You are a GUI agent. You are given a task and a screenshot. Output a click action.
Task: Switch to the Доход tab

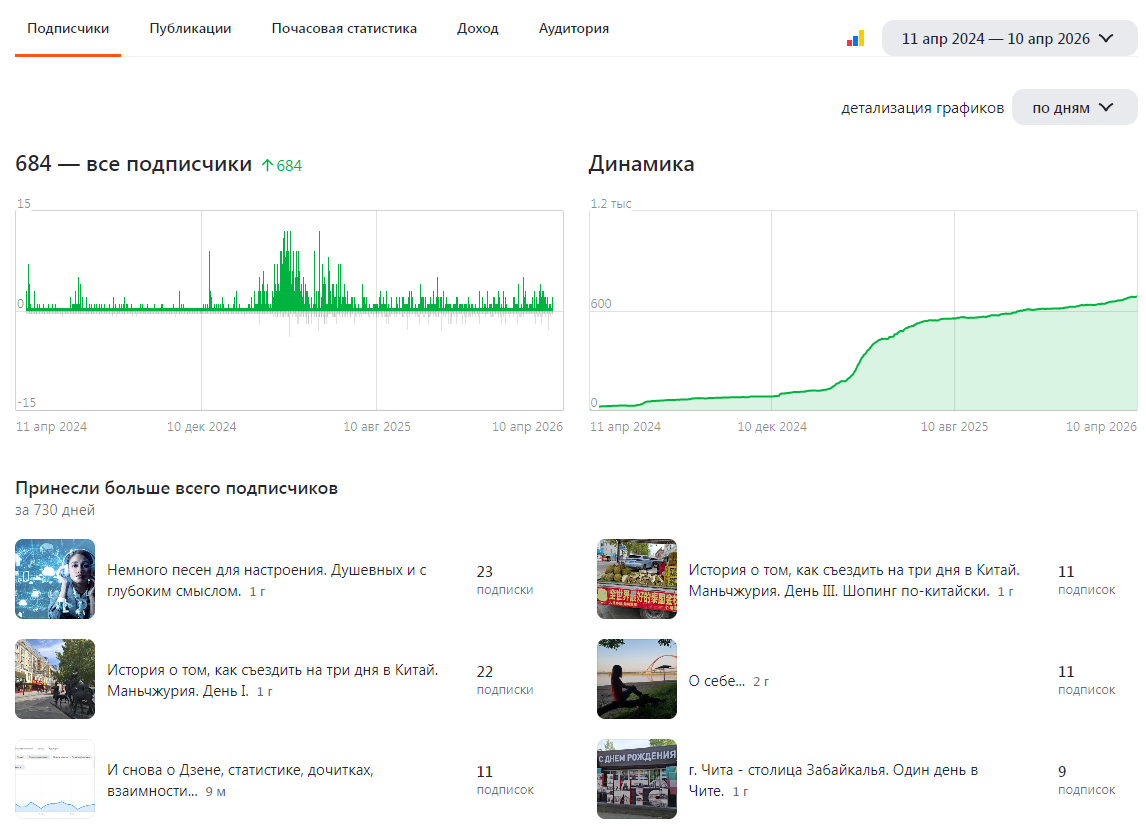pyautogui.click(x=477, y=29)
